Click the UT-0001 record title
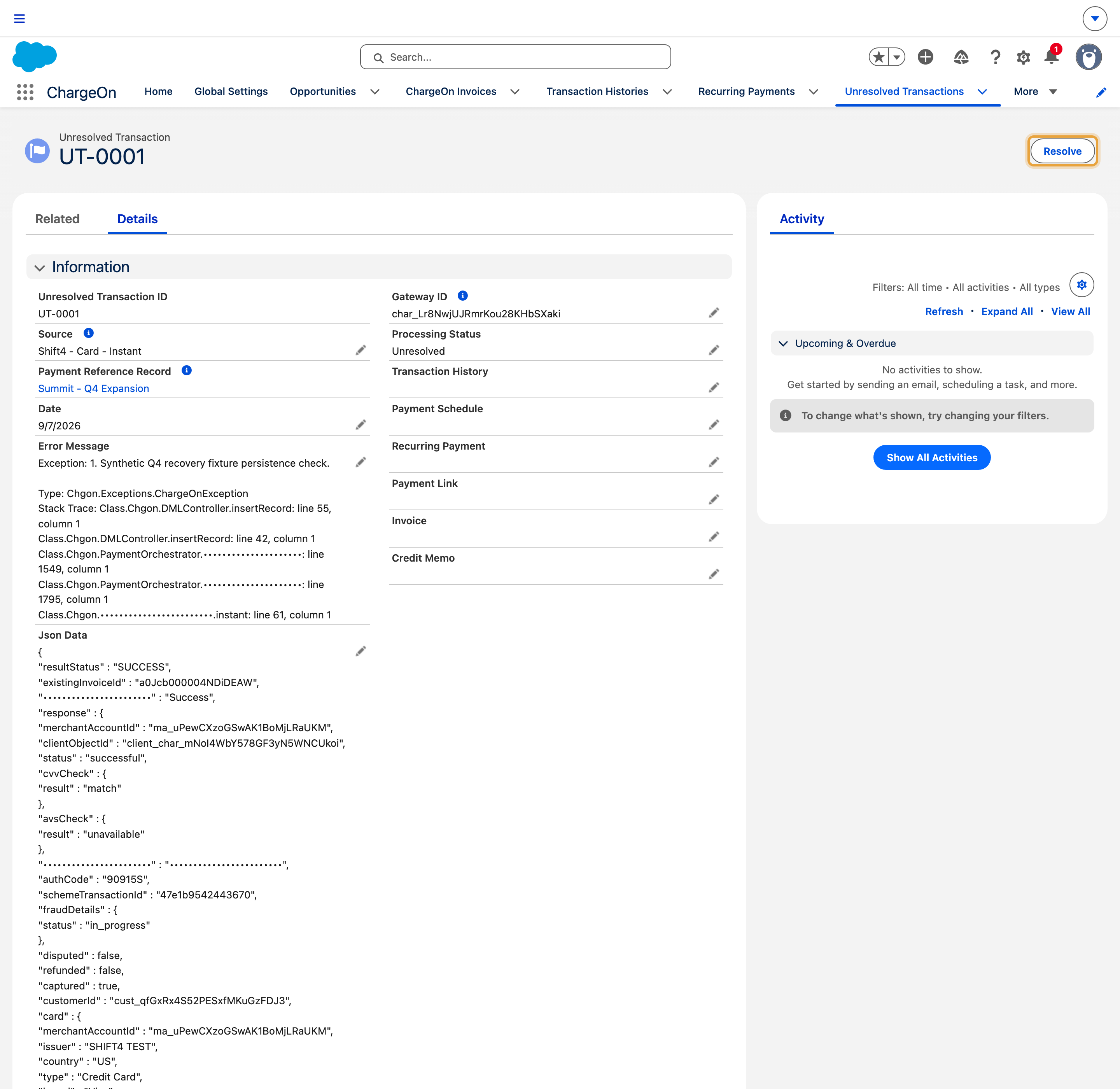Viewport: 1120px width, 1089px height. pos(102,156)
